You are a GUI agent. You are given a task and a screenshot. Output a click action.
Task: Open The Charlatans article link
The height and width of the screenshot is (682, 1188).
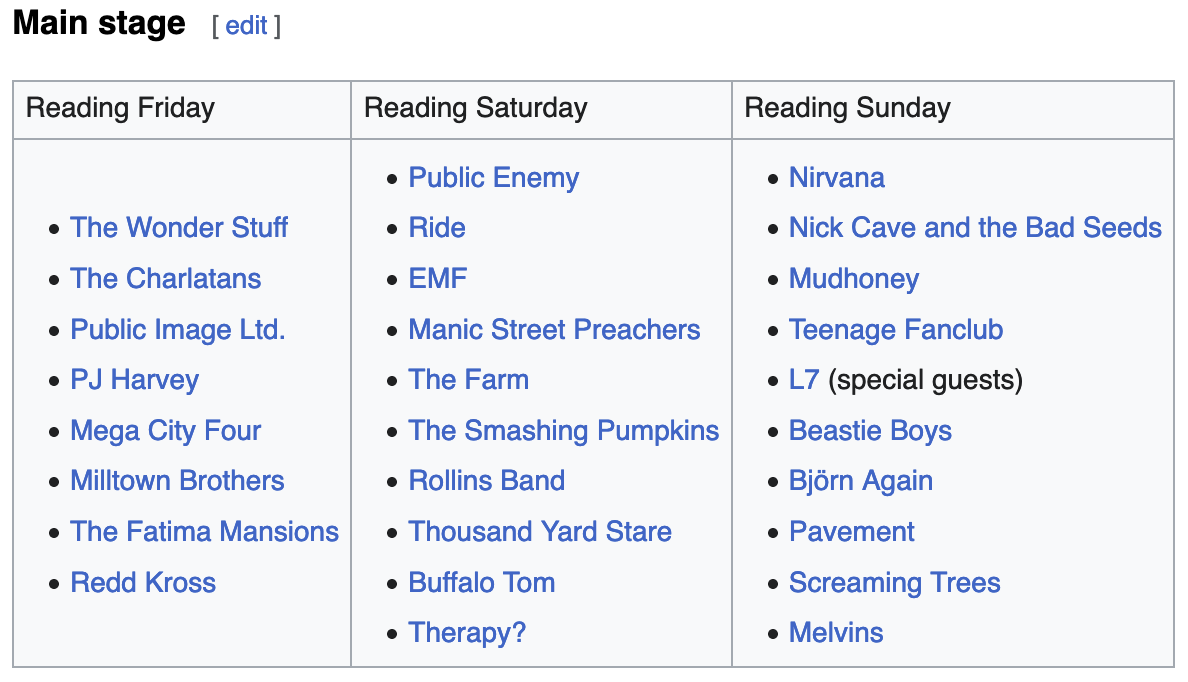coord(165,279)
